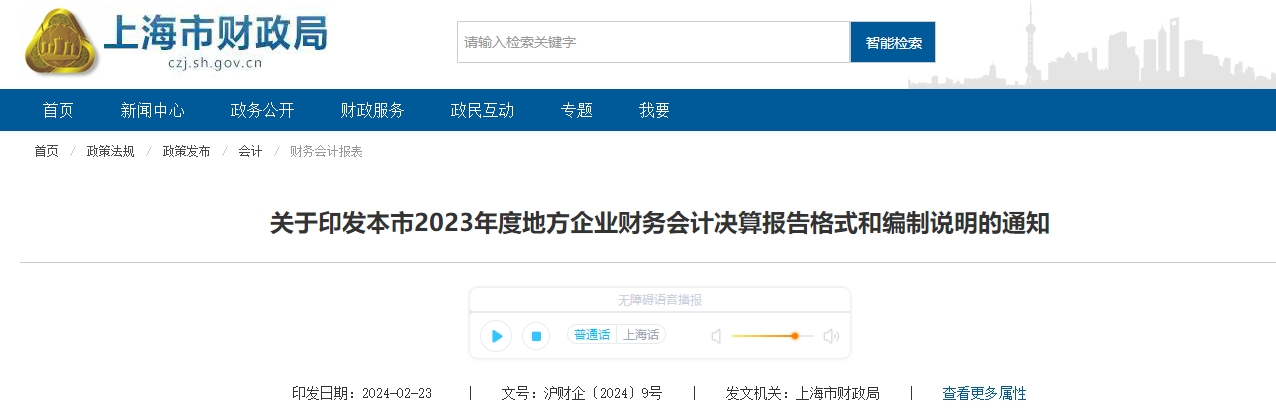Viewport: 1276px width, 410px height.
Task: Stop the audio broadcast playback
Action: click(536, 336)
